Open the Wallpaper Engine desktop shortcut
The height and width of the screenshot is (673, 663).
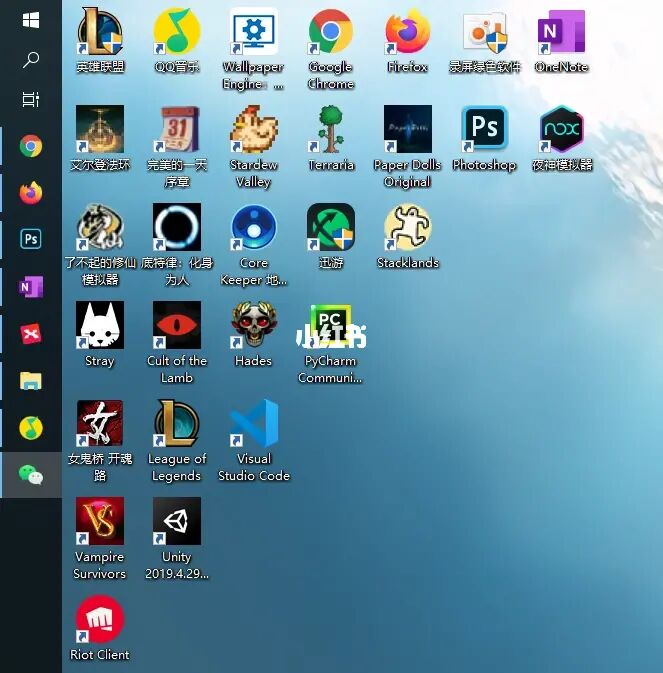[x=254, y=32]
